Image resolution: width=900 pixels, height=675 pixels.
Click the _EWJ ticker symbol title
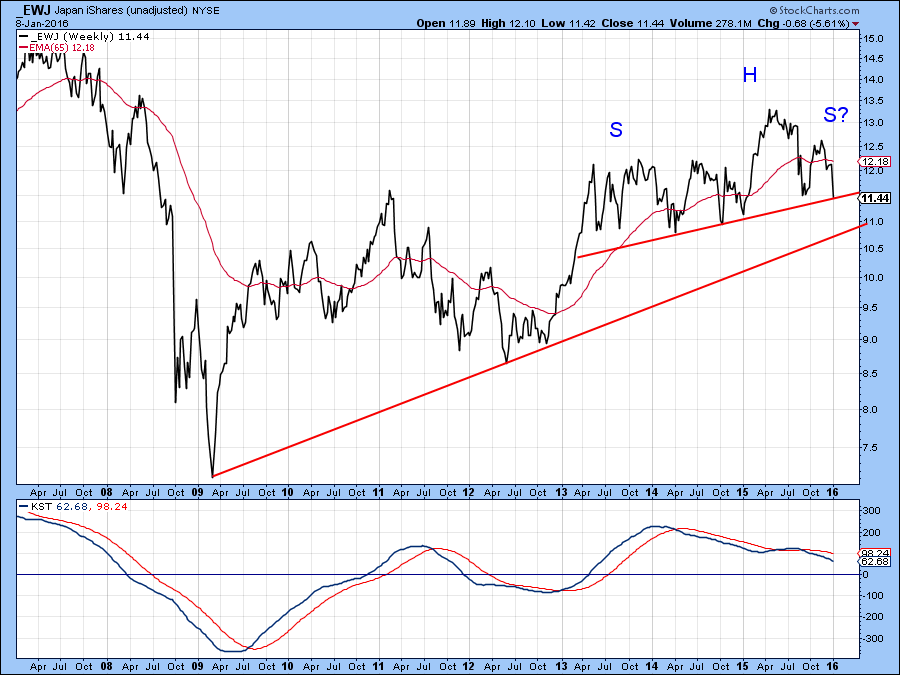point(34,10)
